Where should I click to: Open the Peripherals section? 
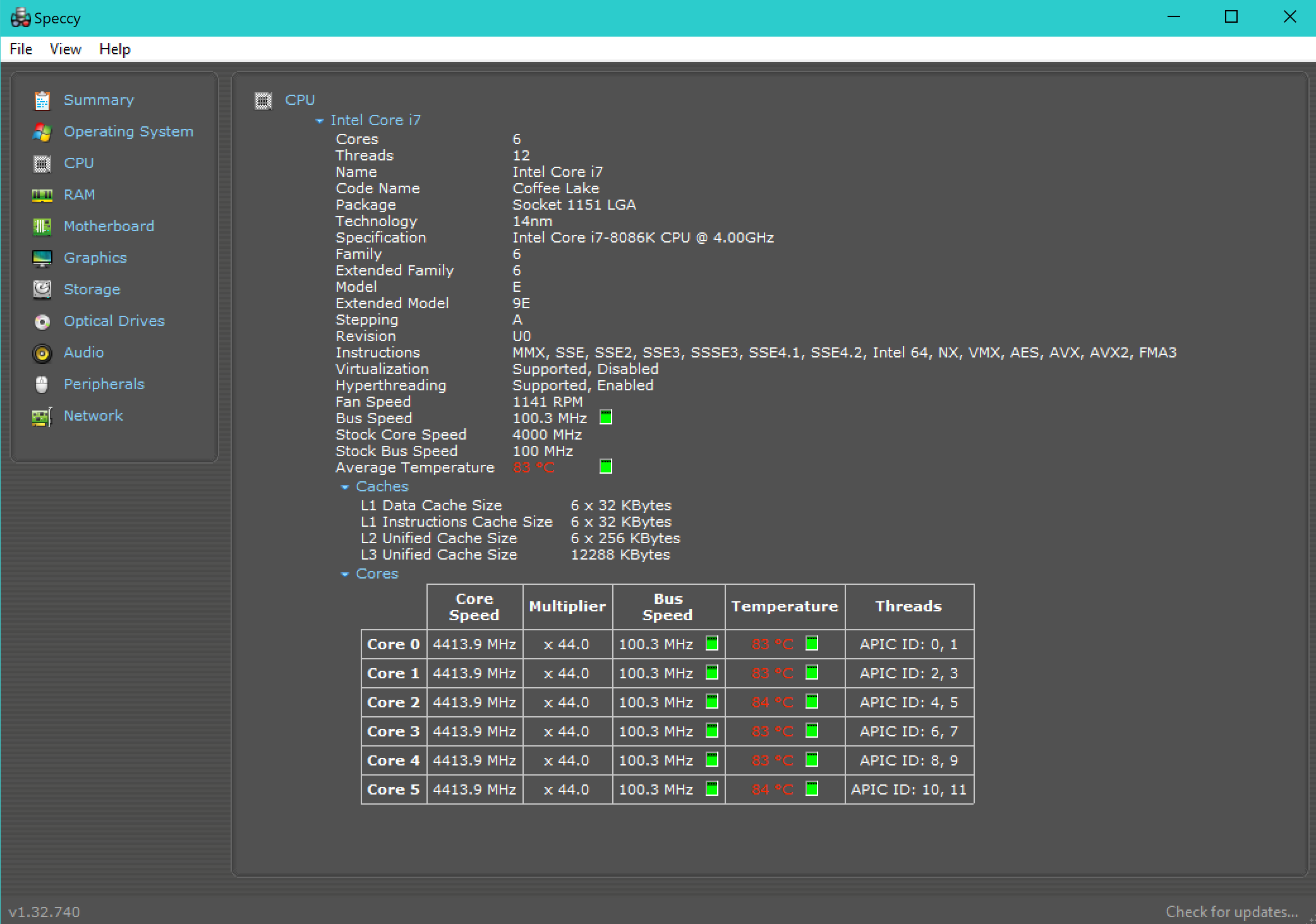coord(104,384)
